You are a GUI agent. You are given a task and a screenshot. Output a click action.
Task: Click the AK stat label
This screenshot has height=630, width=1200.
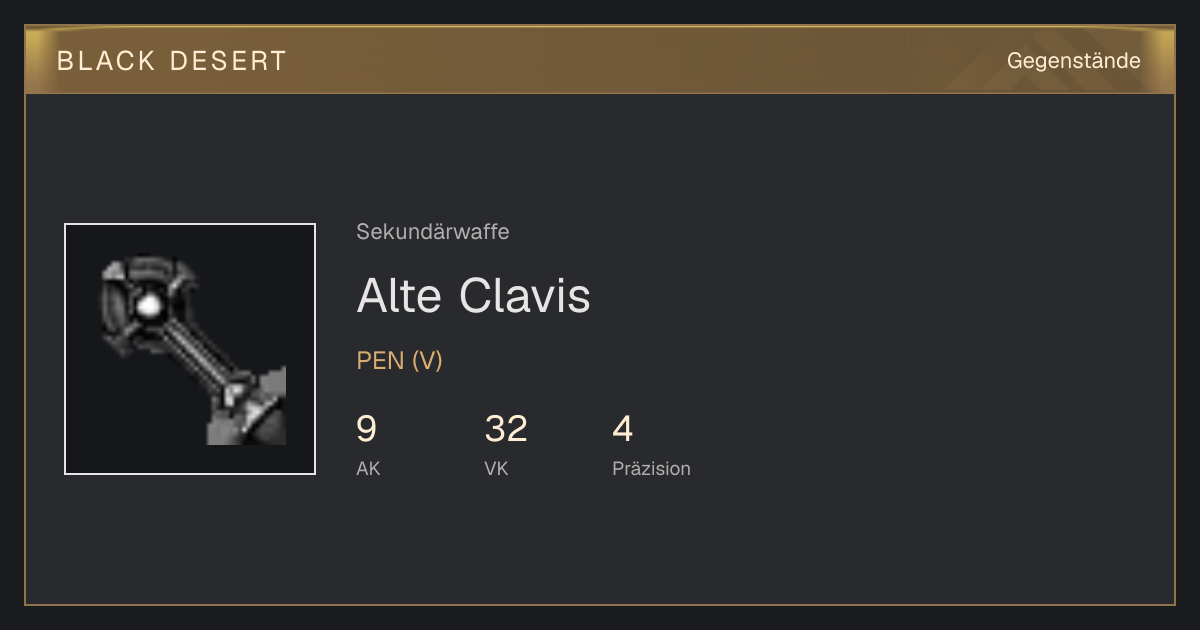tap(368, 469)
